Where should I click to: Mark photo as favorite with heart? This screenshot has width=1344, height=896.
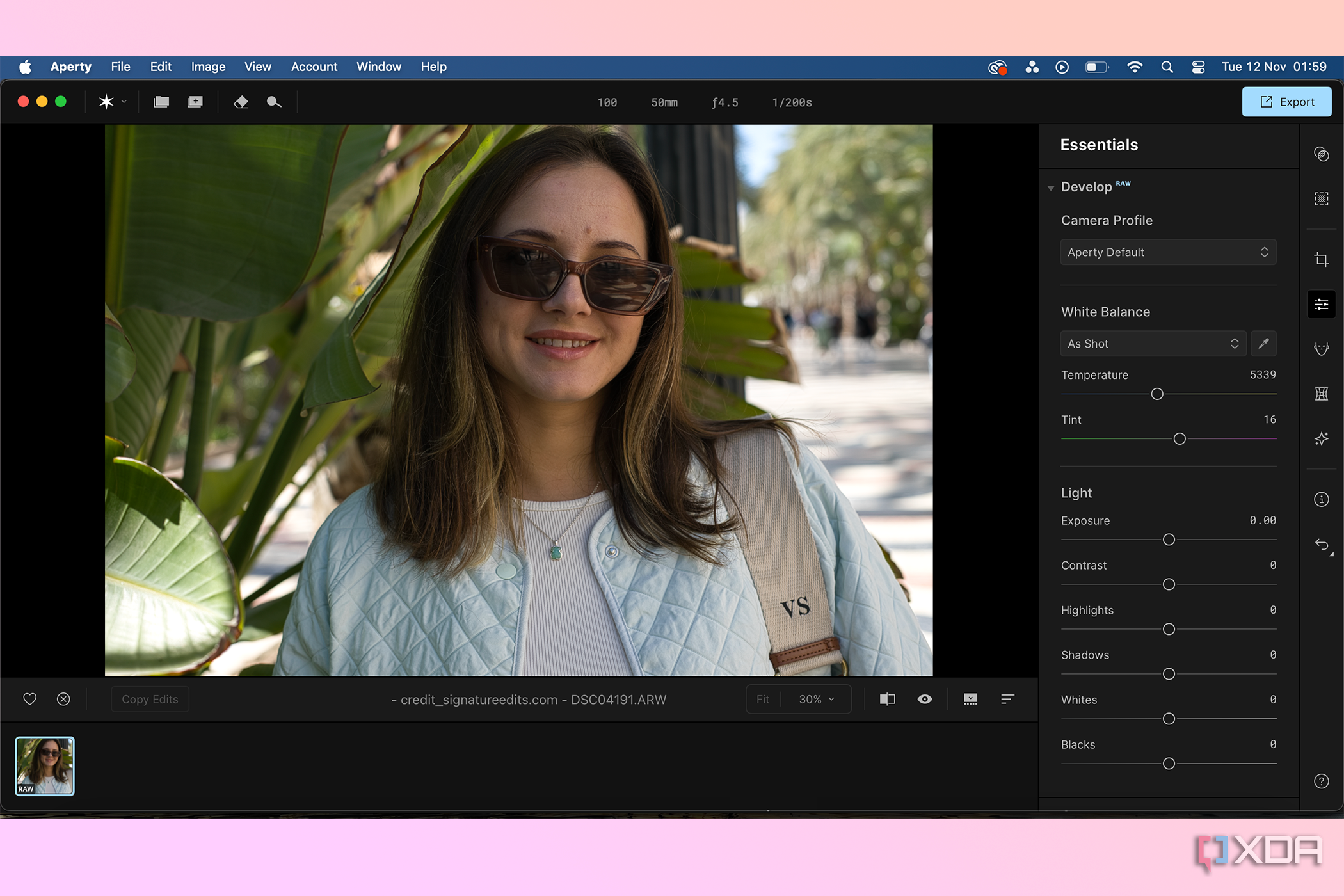click(29, 699)
